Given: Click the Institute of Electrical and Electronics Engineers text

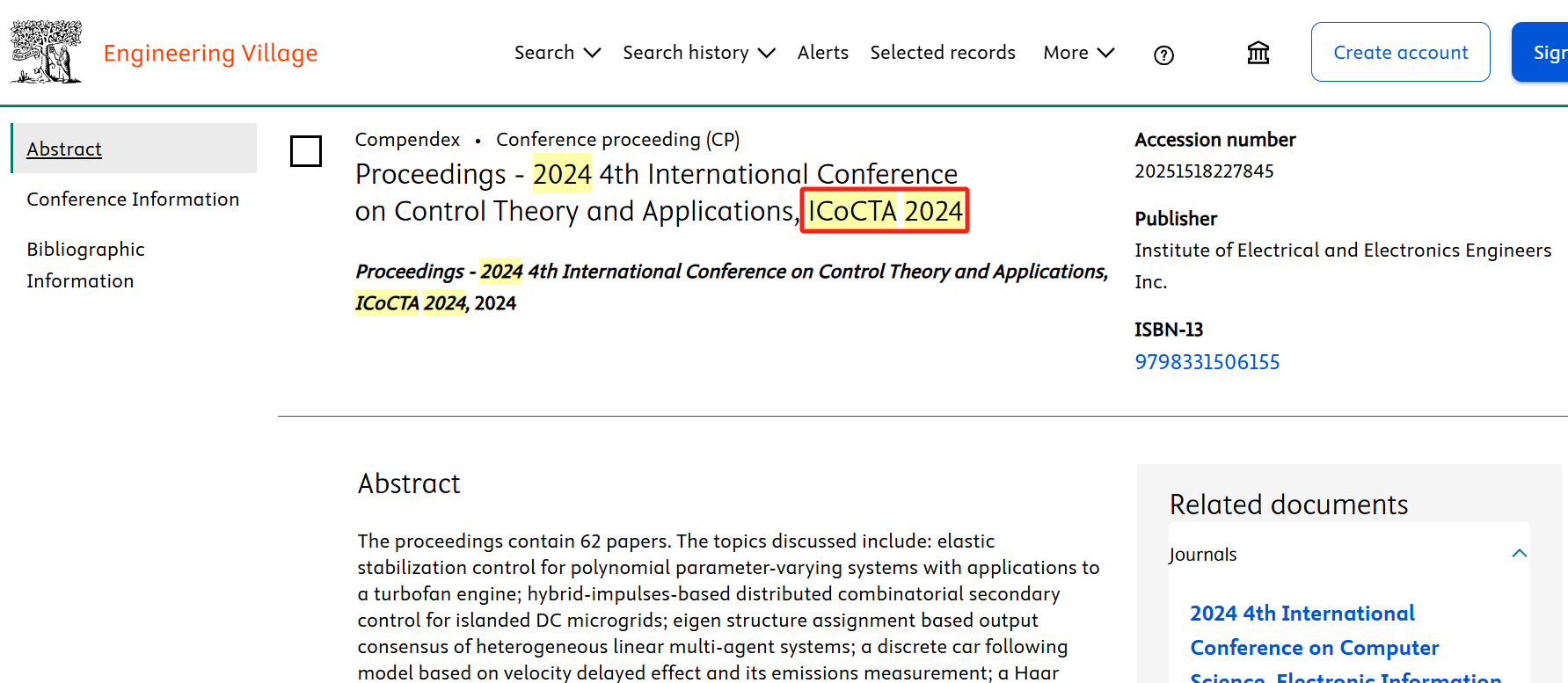Looking at the screenshot, I should 1343,266.
